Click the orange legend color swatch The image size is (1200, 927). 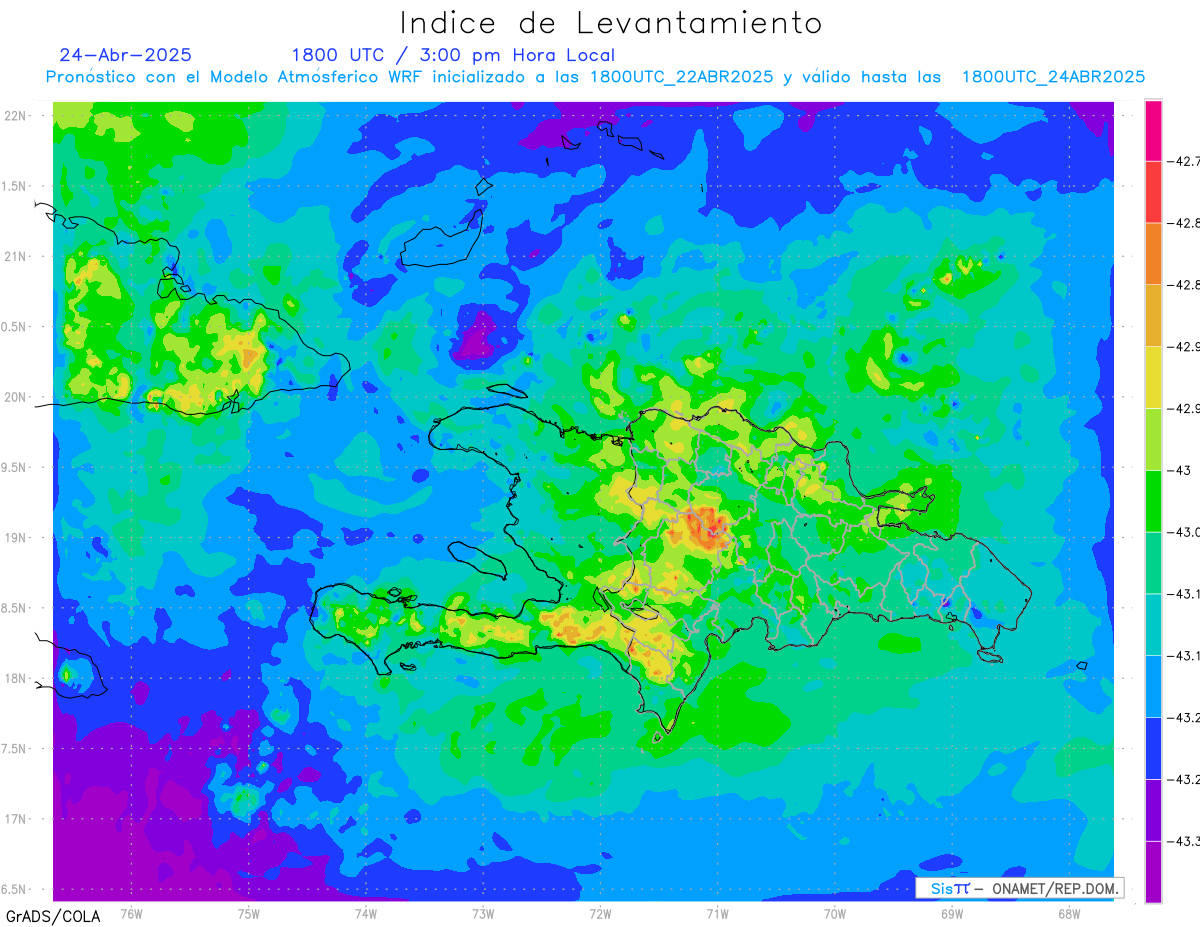[1153, 253]
